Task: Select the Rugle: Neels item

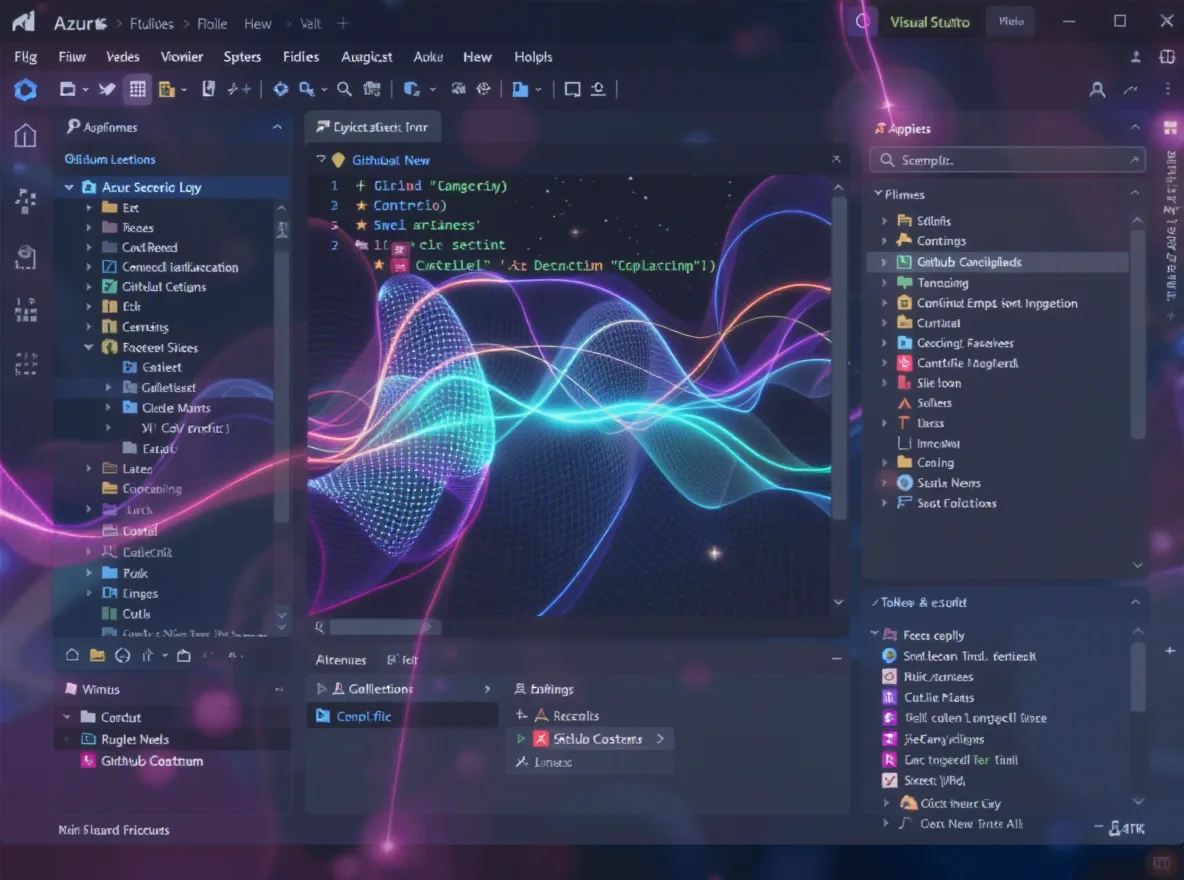Action: [x=134, y=739]
